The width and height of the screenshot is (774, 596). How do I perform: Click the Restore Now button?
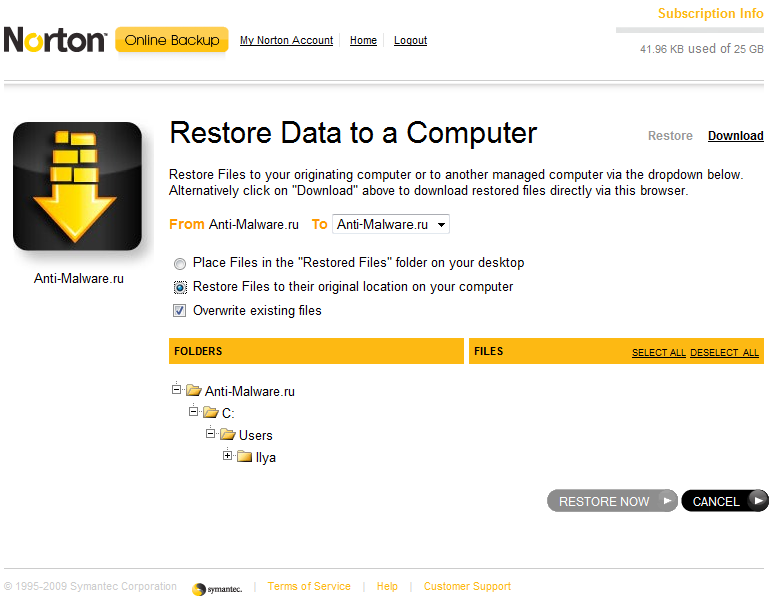pyautogui.click(x=612, y=501)
